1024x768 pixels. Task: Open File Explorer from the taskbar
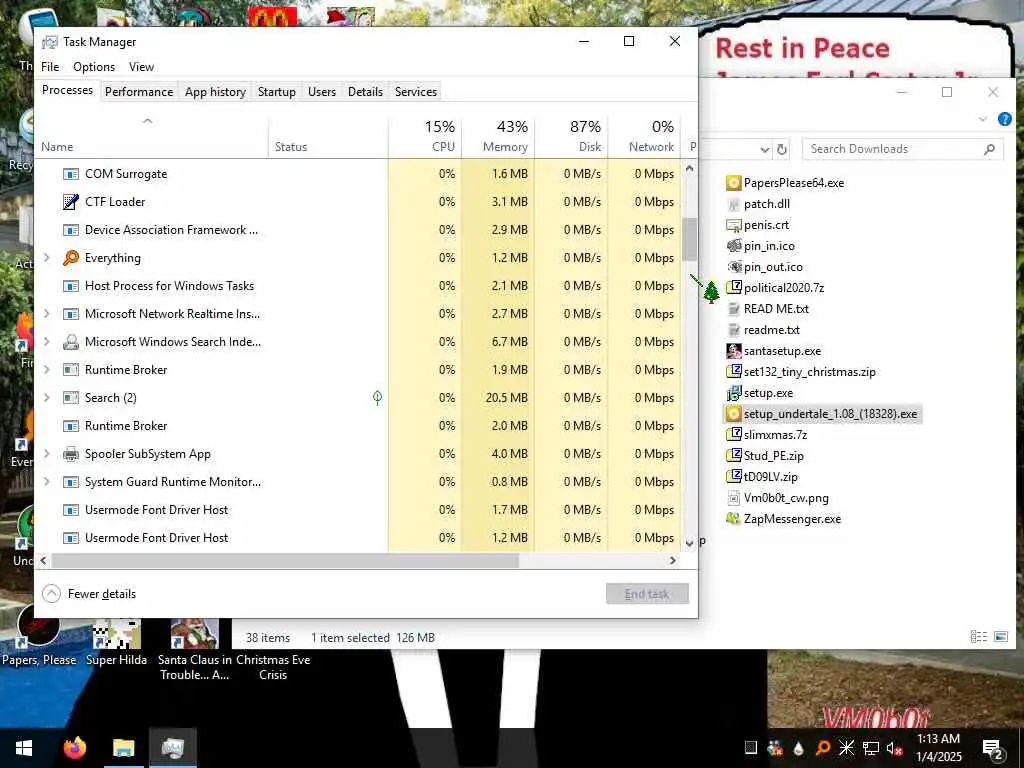[x=123, y=748]
